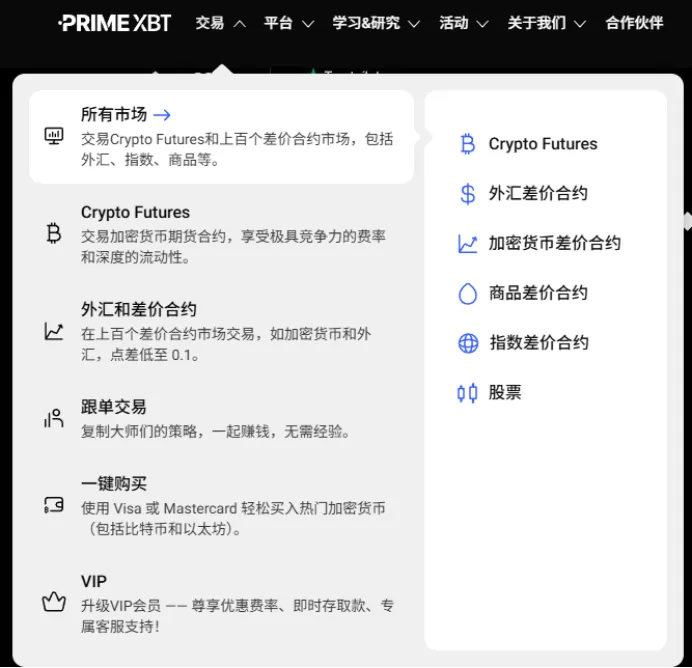Click the monitor icon beside 所有市场

click(54, 136)
